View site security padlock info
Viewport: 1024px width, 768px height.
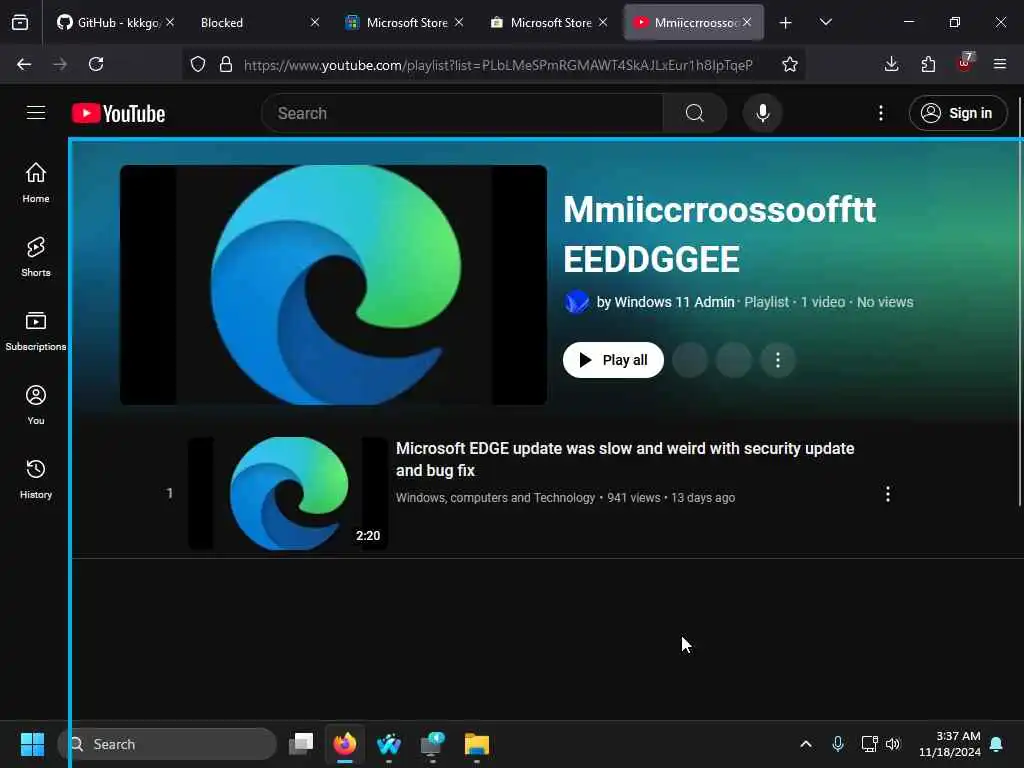[226, 64]
